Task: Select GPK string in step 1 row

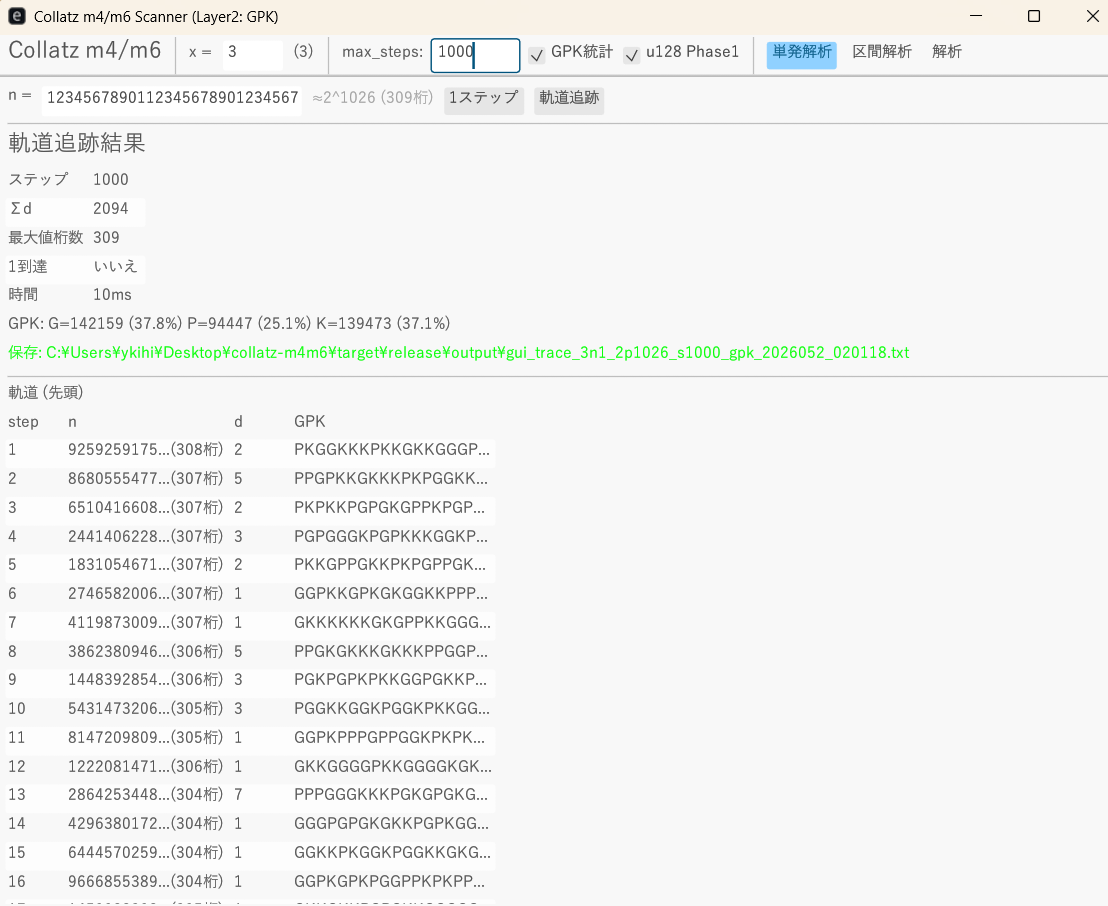Action: pos(391,450)
